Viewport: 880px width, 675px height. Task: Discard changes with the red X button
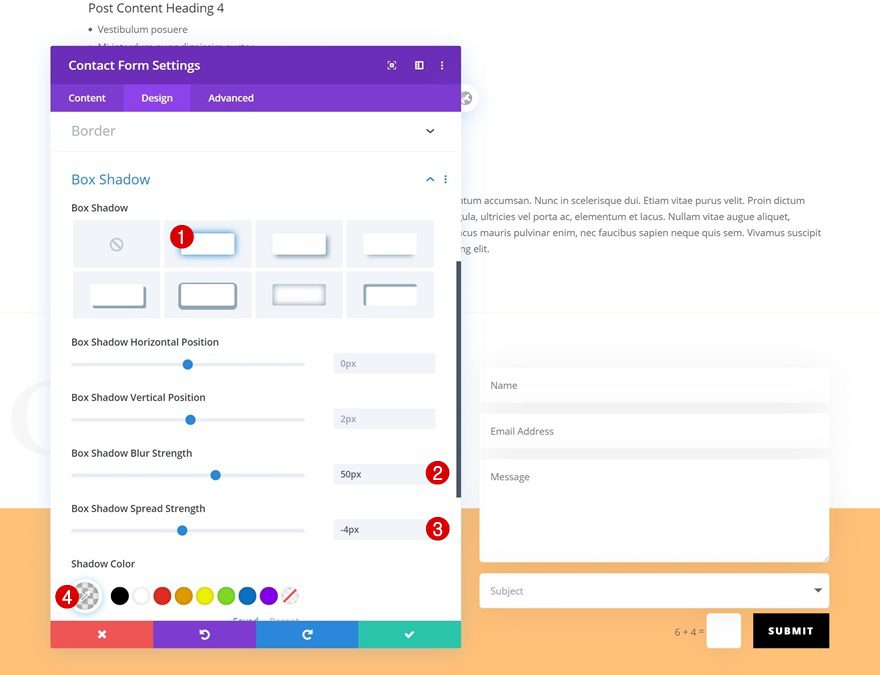(x=100, y=634)
